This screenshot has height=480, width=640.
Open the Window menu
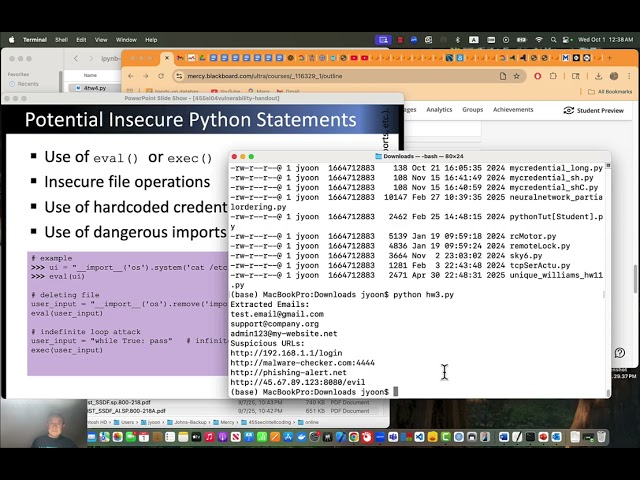pyautogui.click(x=126, y=40)
